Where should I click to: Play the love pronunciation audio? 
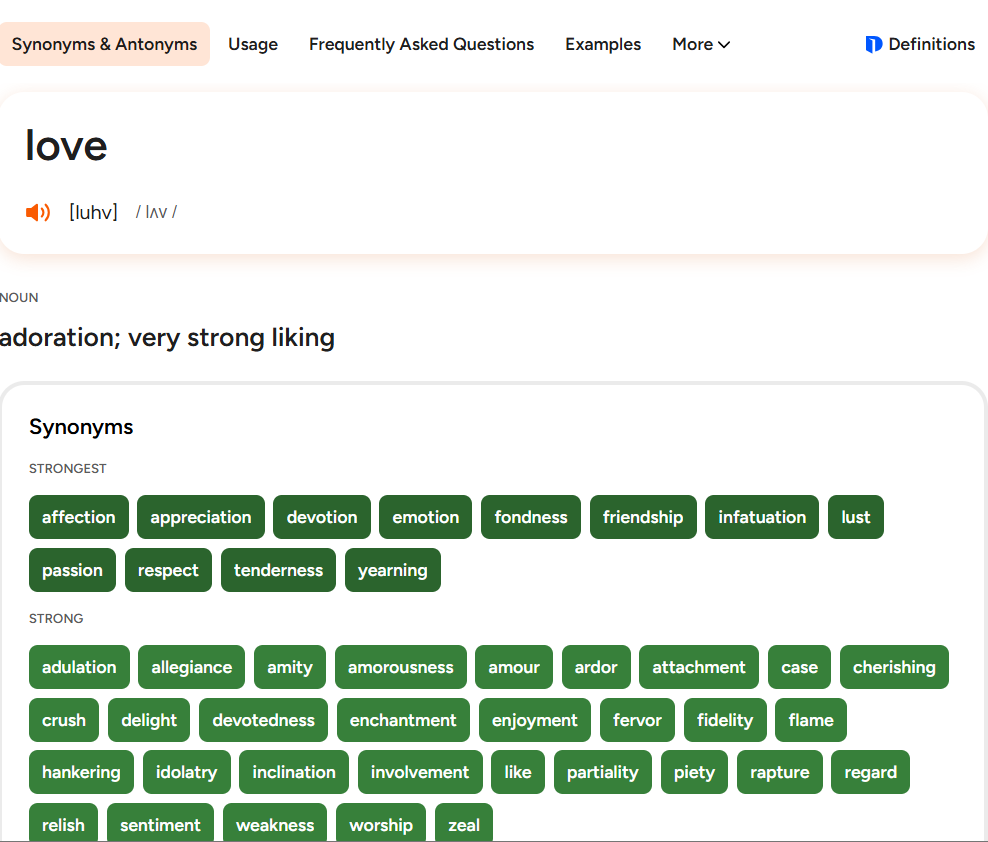pos(38,212)
